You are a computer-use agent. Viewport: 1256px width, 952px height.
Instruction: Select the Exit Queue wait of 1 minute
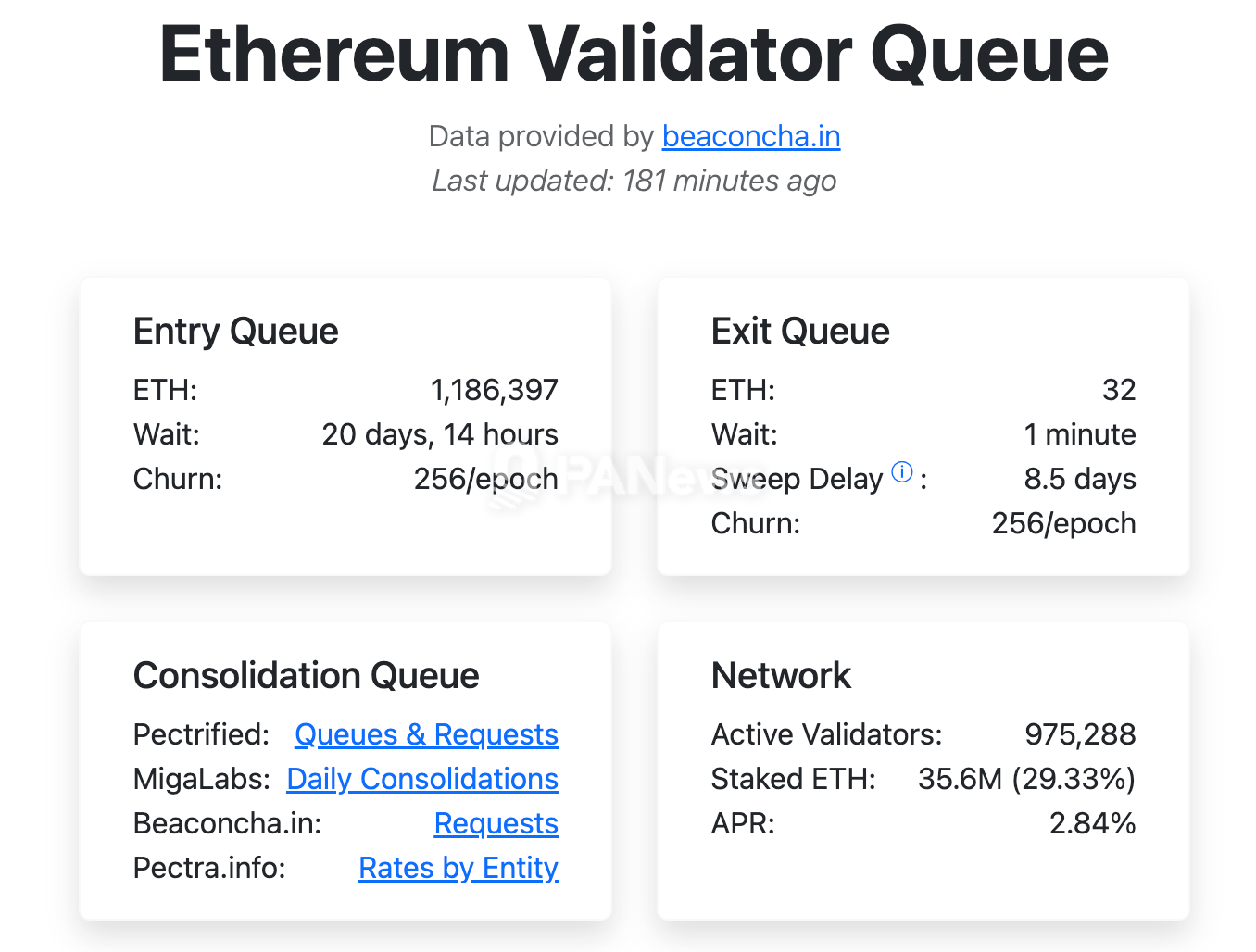tap(1080, 434)
